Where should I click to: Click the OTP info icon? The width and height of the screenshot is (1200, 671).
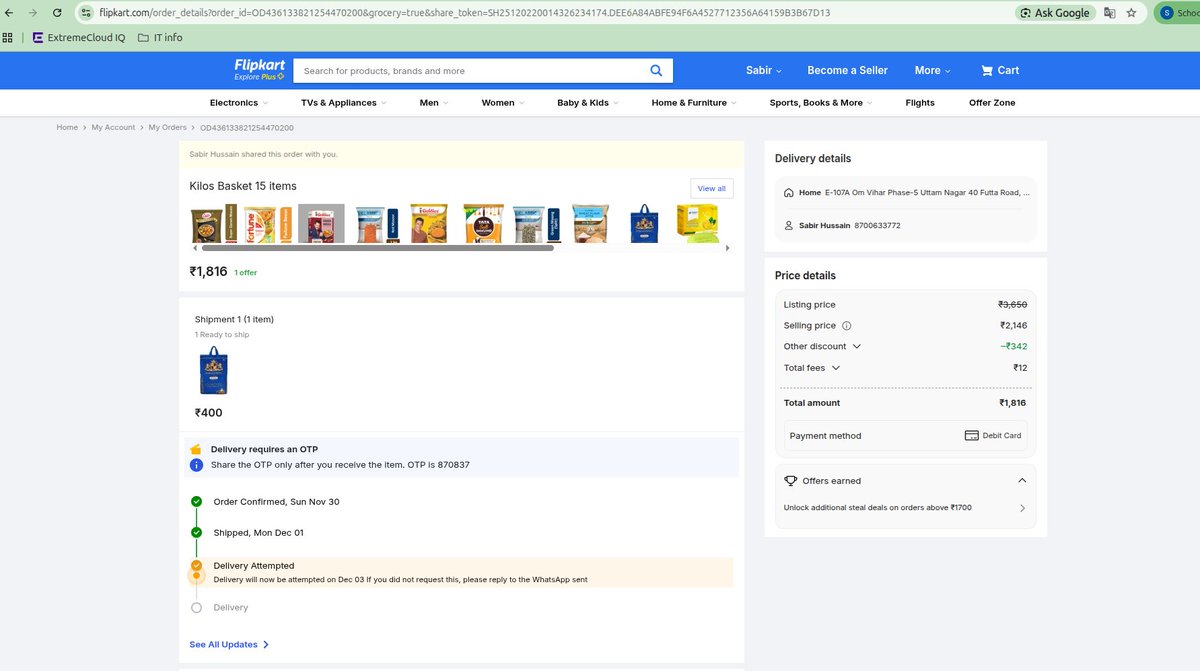coord(196,465)
